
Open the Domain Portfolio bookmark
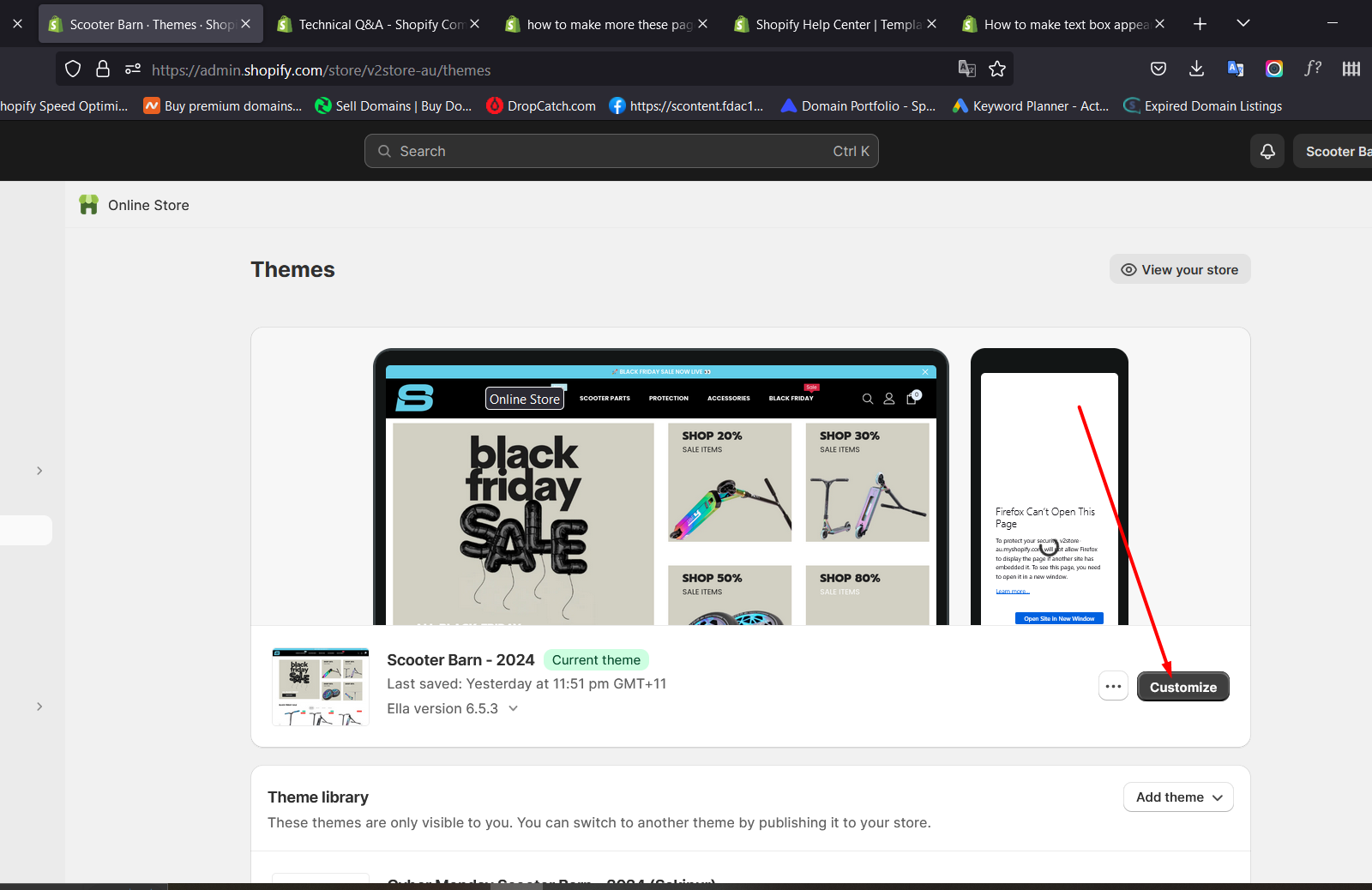coord(858,106)
